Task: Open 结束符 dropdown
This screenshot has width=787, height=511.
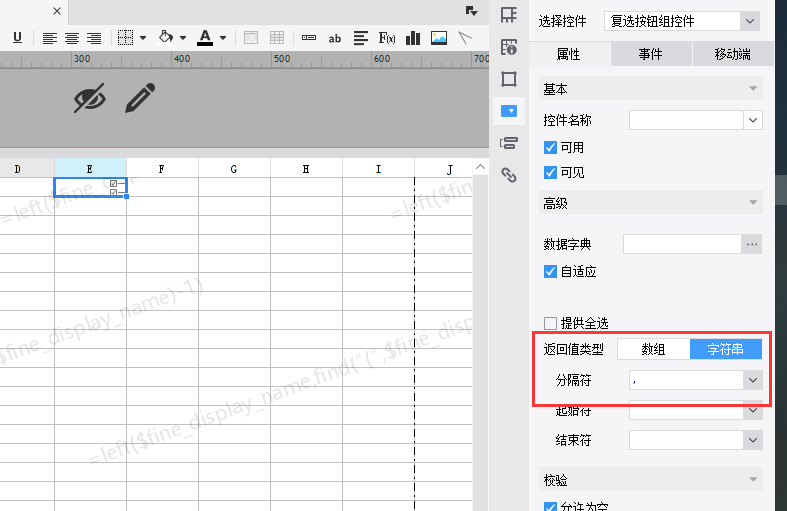Action: coord(752,440)
